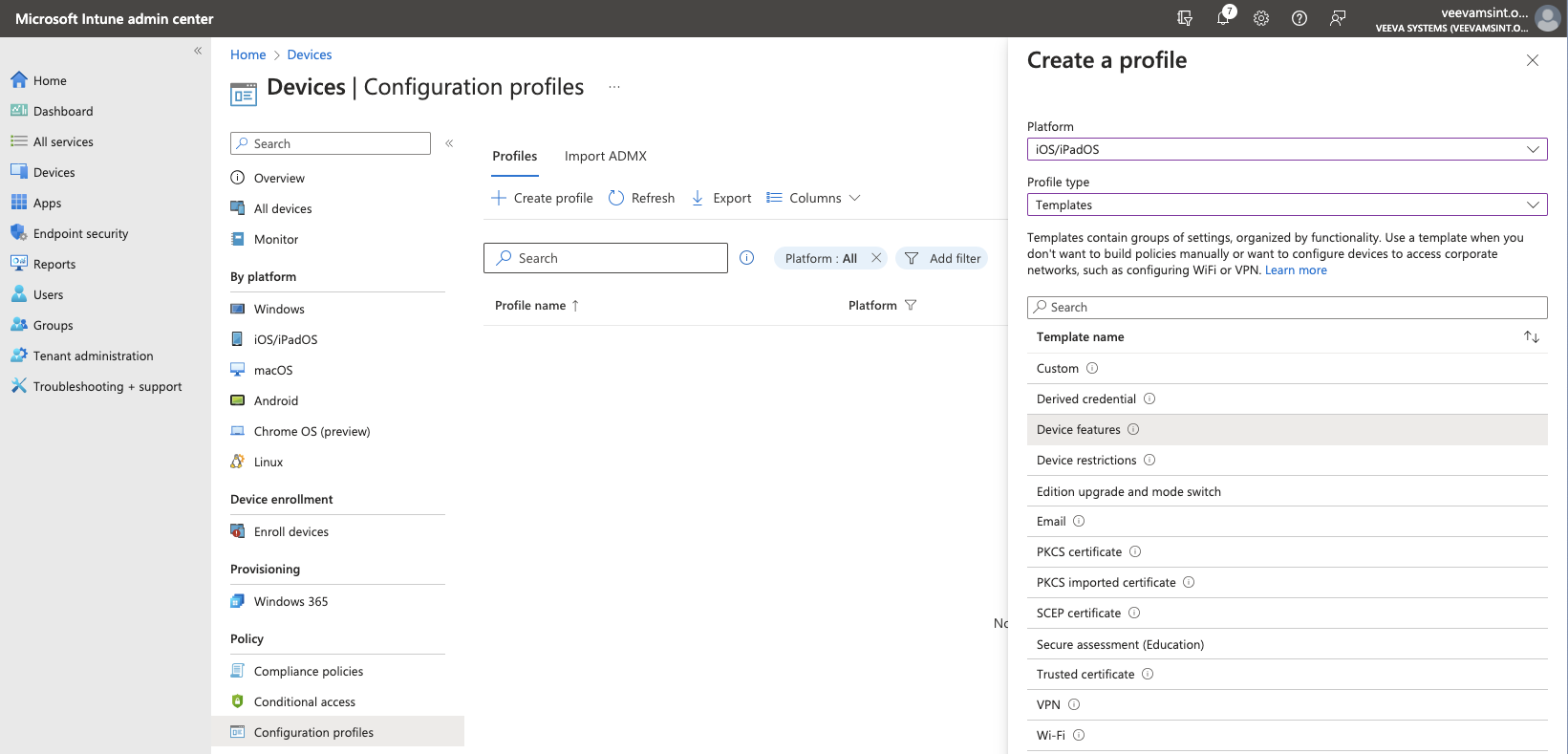
Task: Open Compliance policies in the Policy menu
Action: [309, 671]
